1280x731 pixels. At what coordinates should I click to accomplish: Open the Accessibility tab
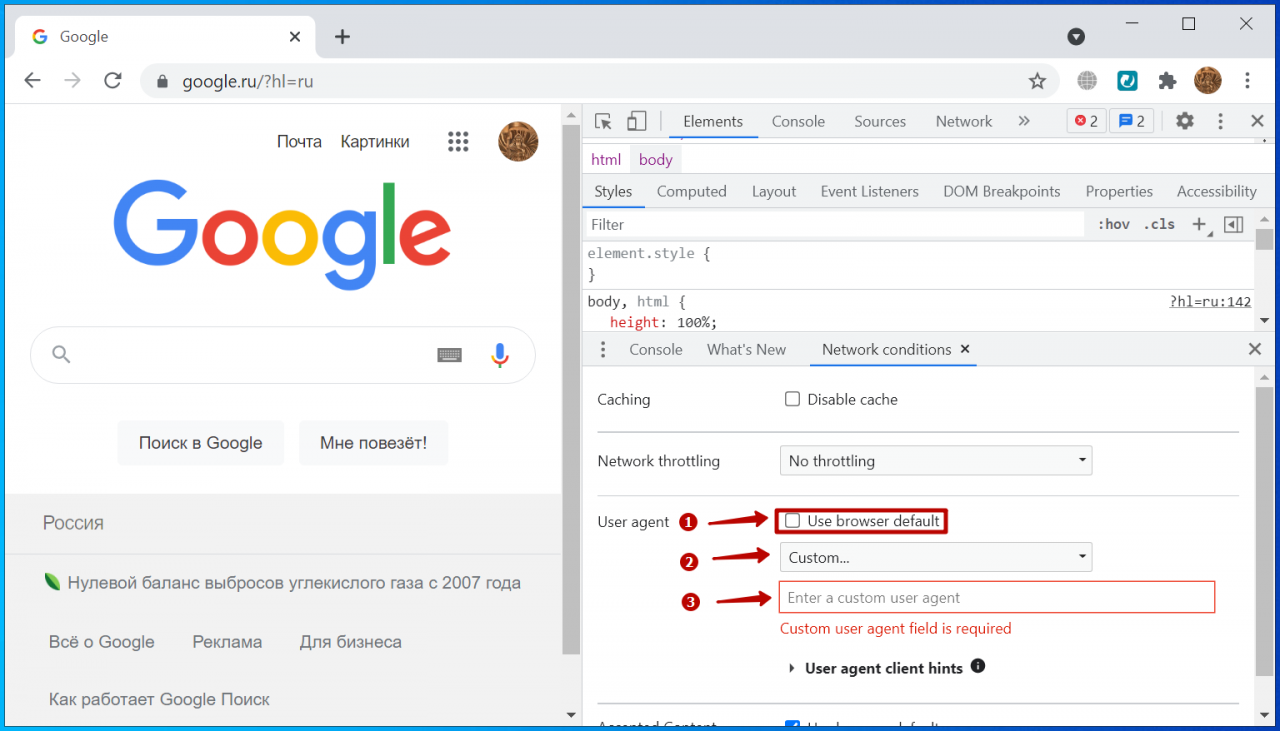coord(1216,191)
